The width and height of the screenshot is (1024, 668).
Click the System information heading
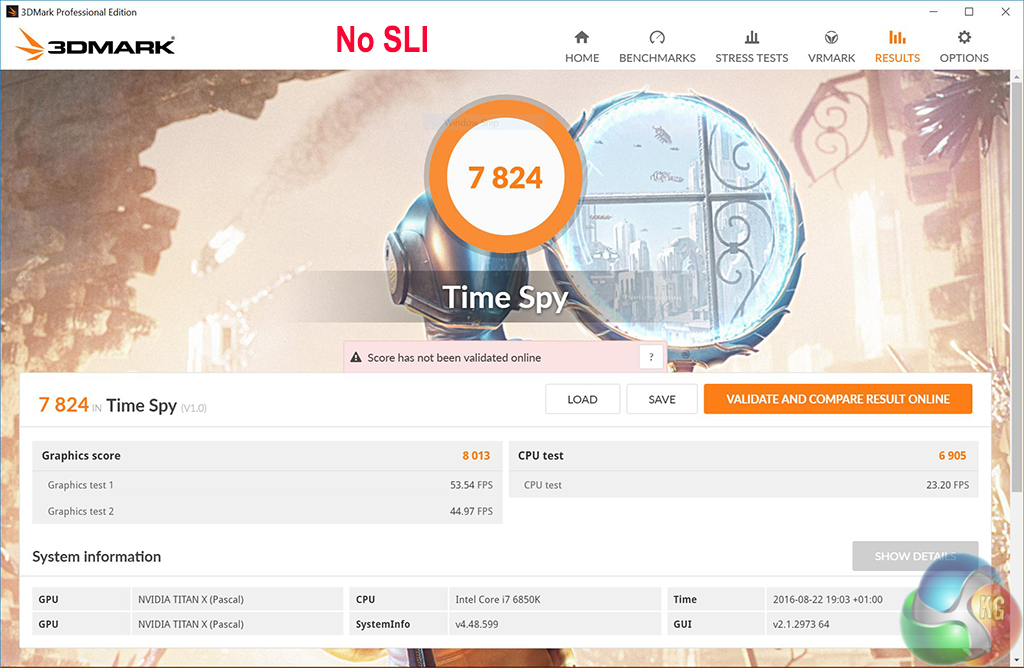click(97, 556)
